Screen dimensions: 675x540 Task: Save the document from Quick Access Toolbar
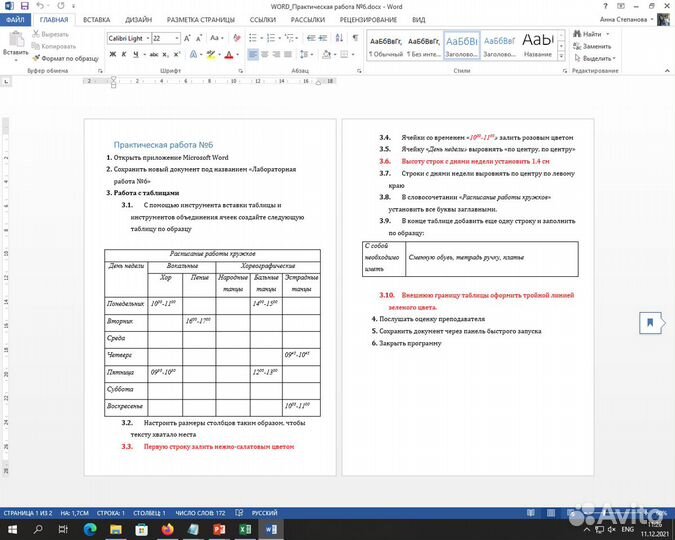coord(25,6)
